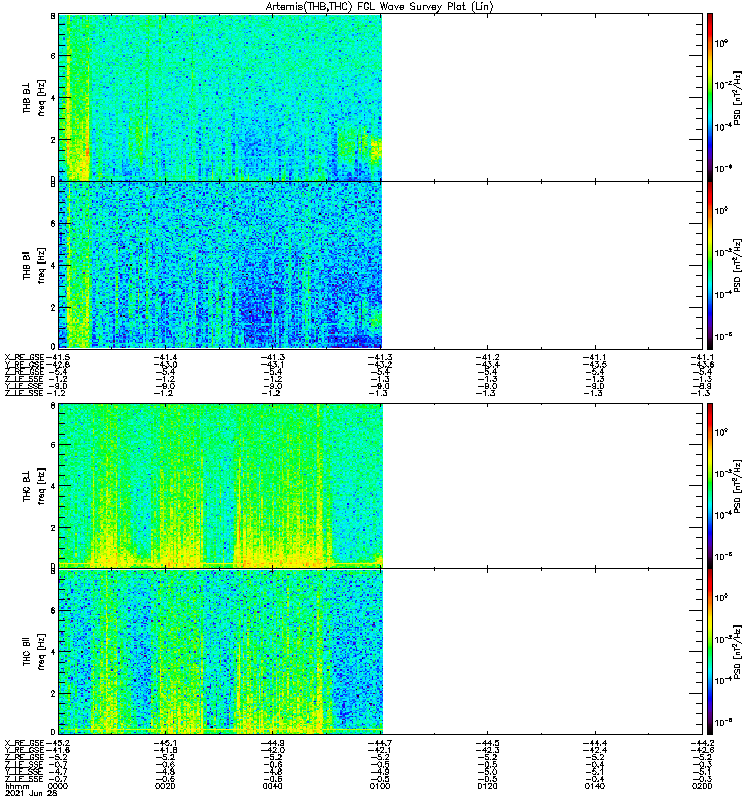Click the PSD [nT²/Hz] label of the THC B∥ color bar

pyautogui.click(x=737, y=652)
